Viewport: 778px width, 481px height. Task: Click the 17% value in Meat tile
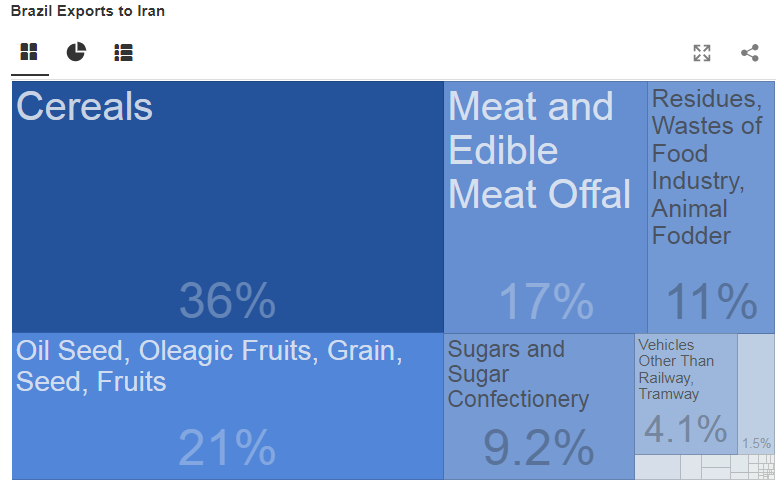pyautogui.click(x=546, y=302)
